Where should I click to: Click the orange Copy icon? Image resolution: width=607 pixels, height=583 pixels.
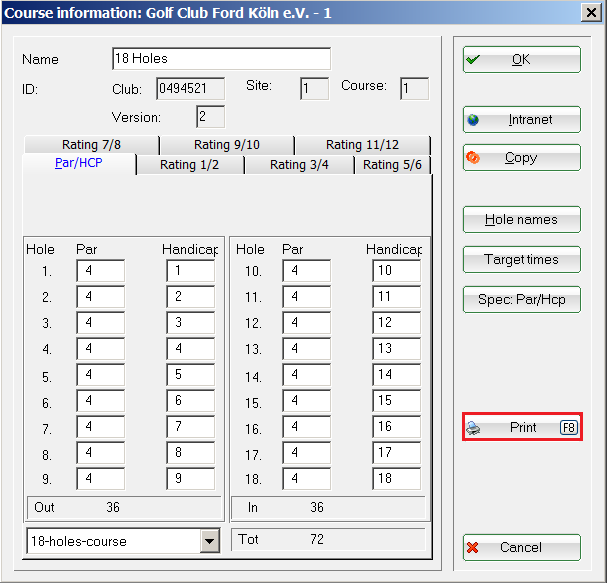point(473,158)
